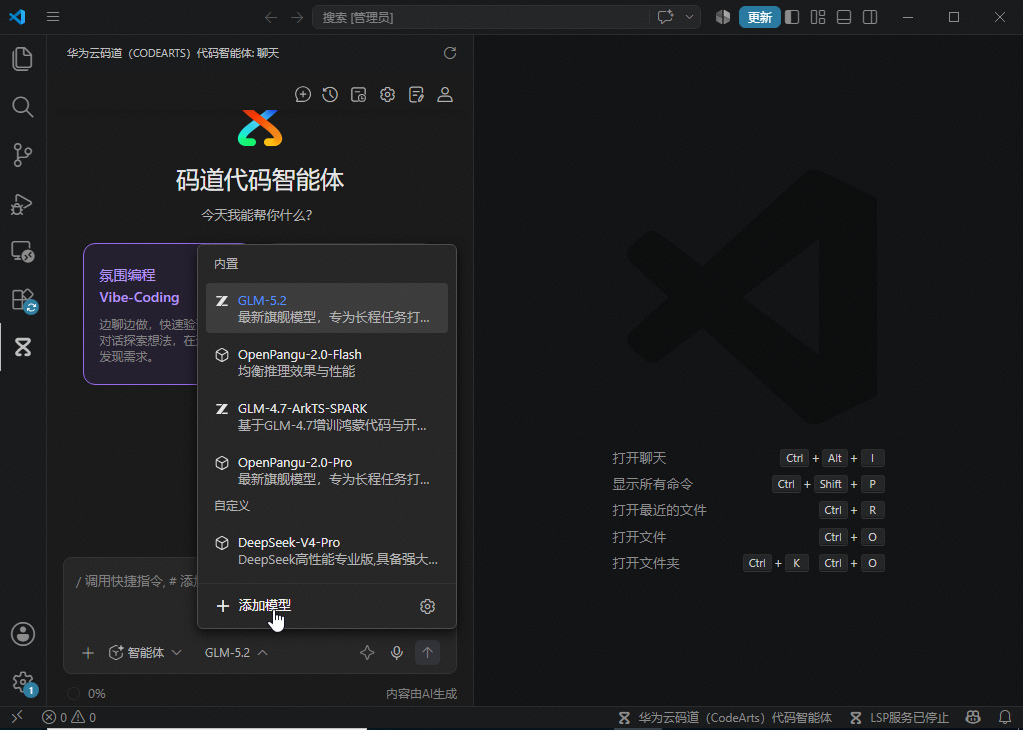The width and height of the screenshot is (1023, 730).
Task: Open the Remote Explorer view
Action: click(x=23, y=252)
